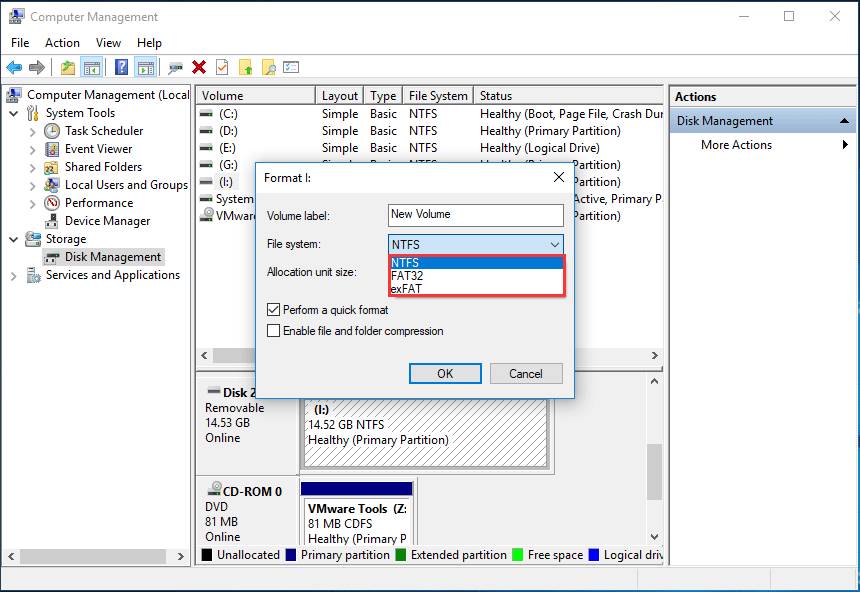Open the View menu
This screenshot has height=592, width=860.
[108, 43]
